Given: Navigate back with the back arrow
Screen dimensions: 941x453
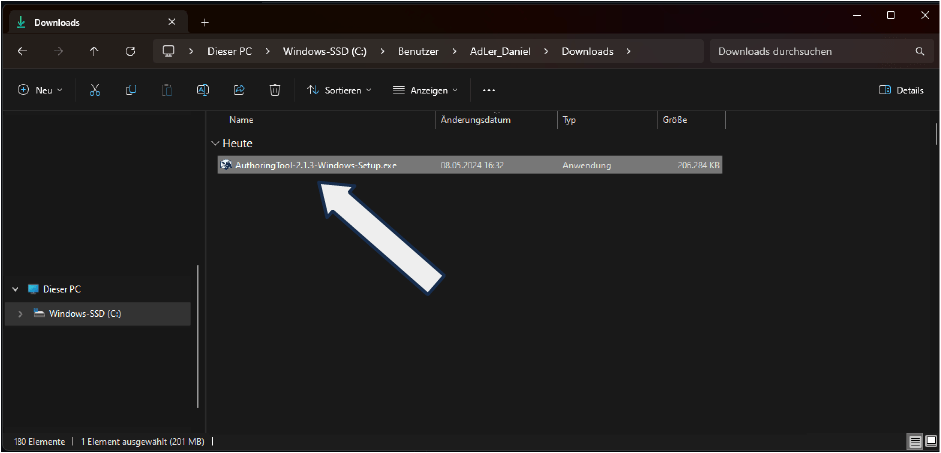Looking at the screenshot, I should (22, 51).
